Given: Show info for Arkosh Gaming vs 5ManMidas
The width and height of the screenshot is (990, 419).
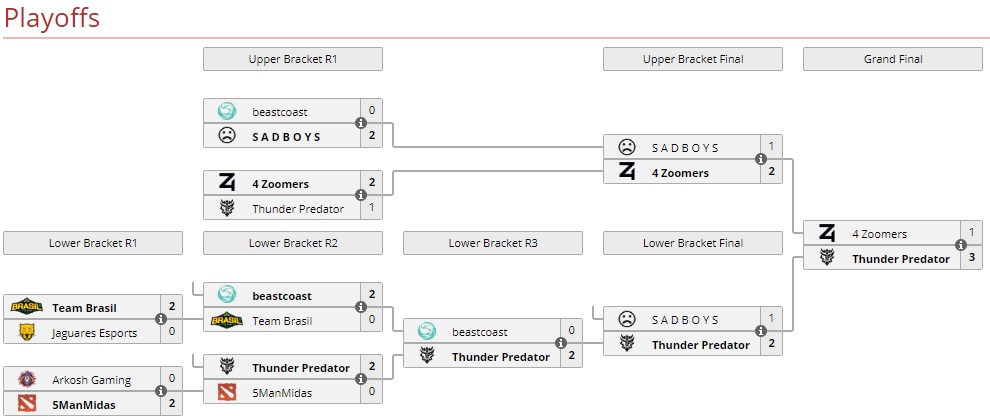Looking at the screenshot, I should coord(160,392).
